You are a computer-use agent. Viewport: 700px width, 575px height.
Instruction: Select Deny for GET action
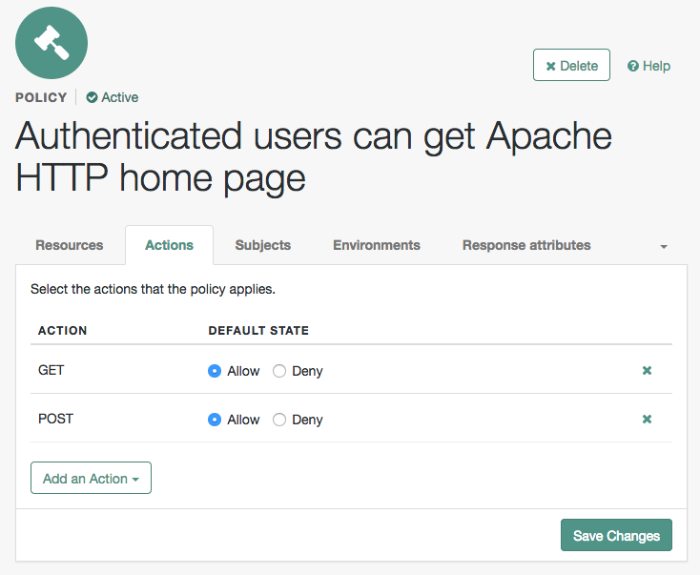(279, 371)
